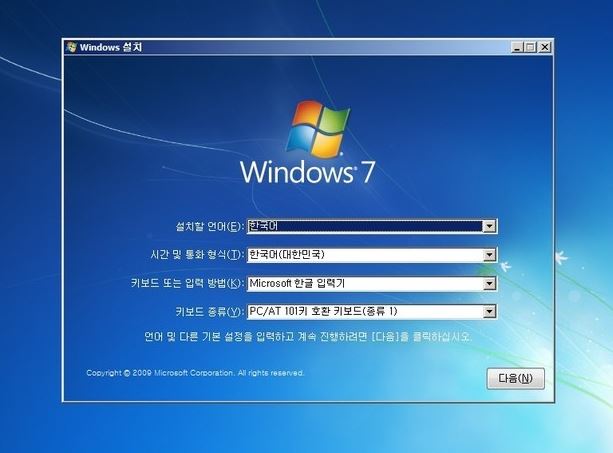Viewport: 613px width, 453px height.
Task: Maximize the Windows 설치 window
Action: click(x=530, y=48)
